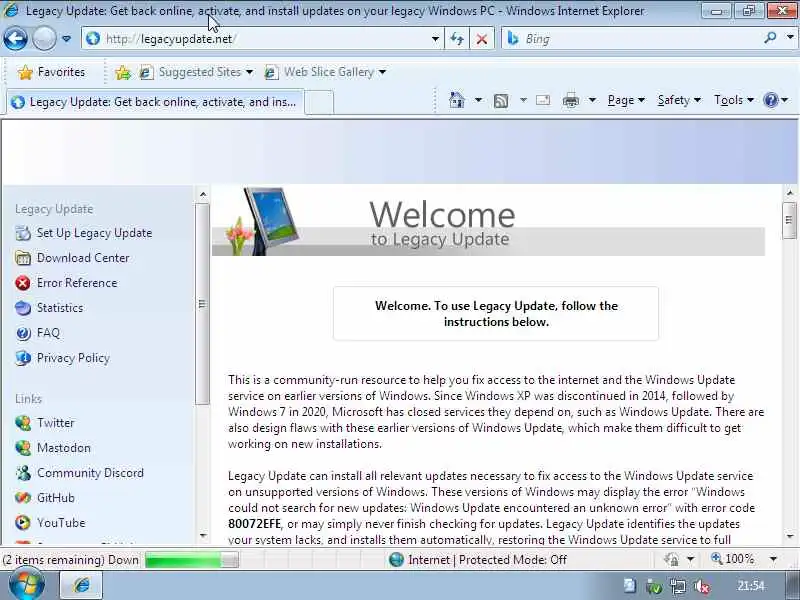Expand the address bar history dropdown
800x600 pixels.
pyautogui.click(x=435, y=39)
